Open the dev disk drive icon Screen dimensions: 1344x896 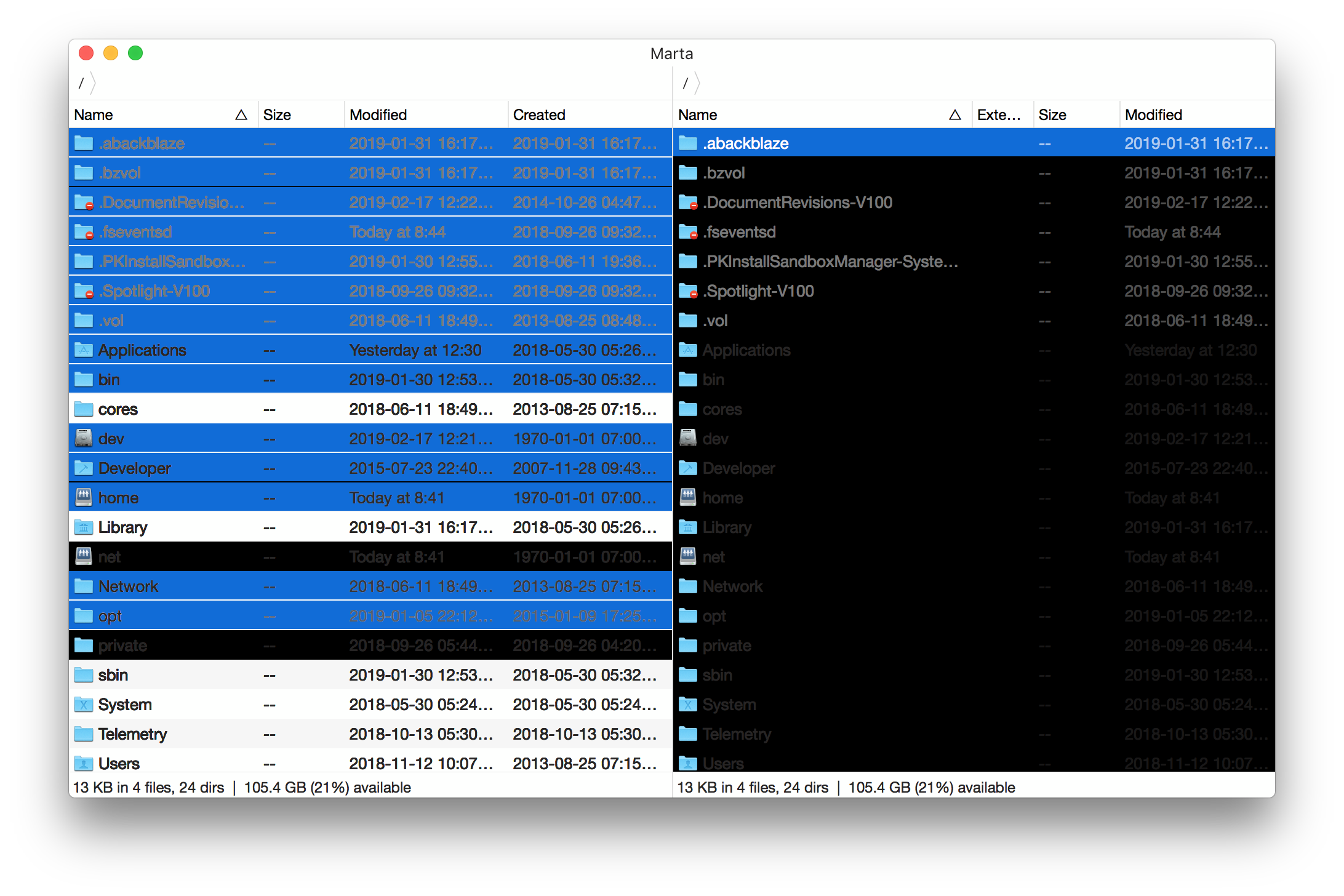click(84, 438)
